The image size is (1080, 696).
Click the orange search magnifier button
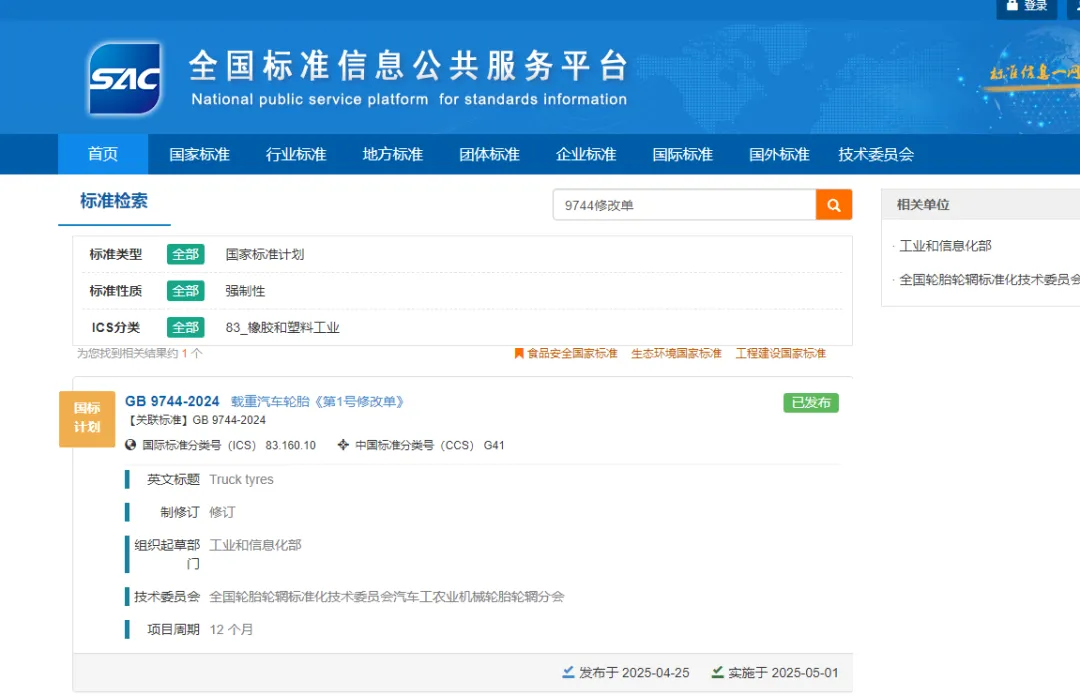click(833, 205)
